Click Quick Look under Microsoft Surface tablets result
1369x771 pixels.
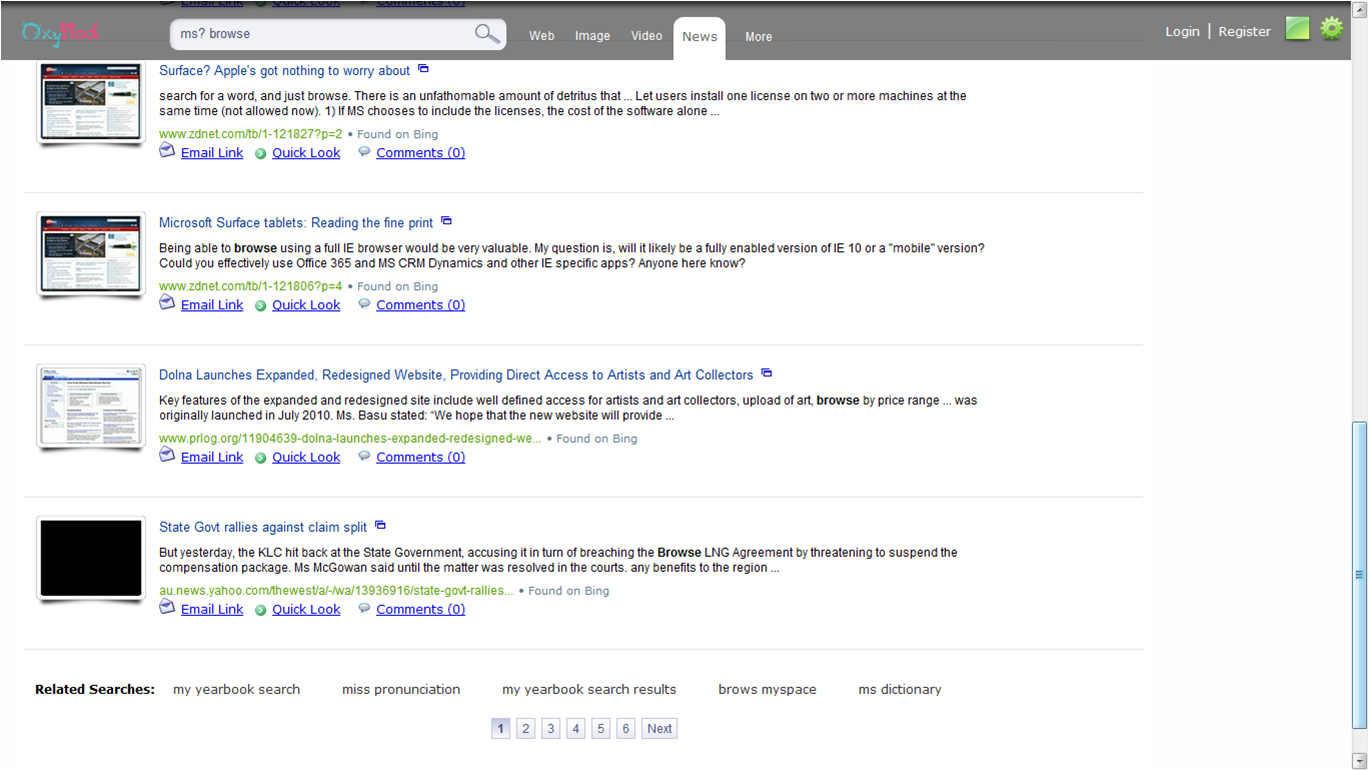pyautogui.click(x=306, y=305)
